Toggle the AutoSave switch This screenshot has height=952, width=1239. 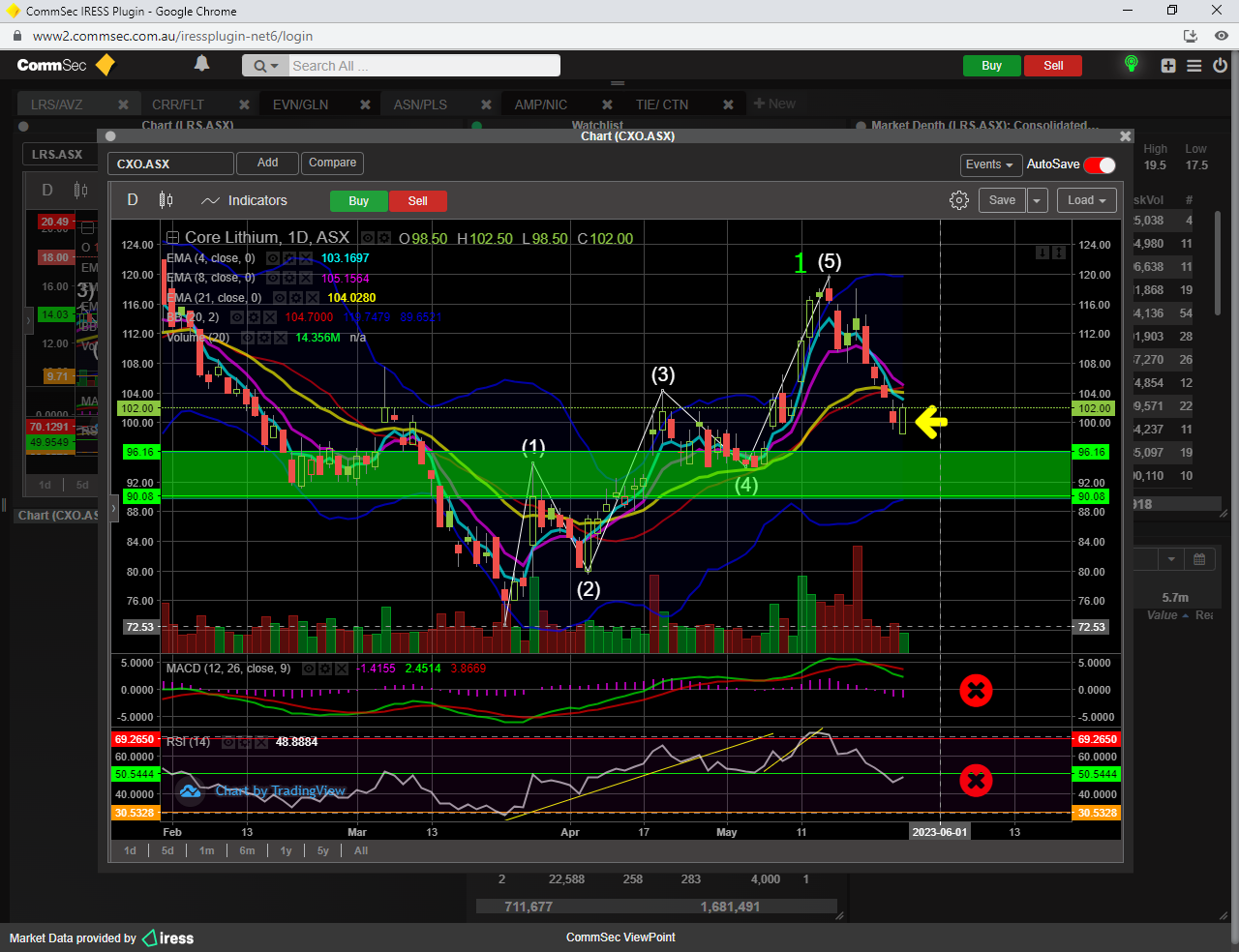coord(1100,164)
